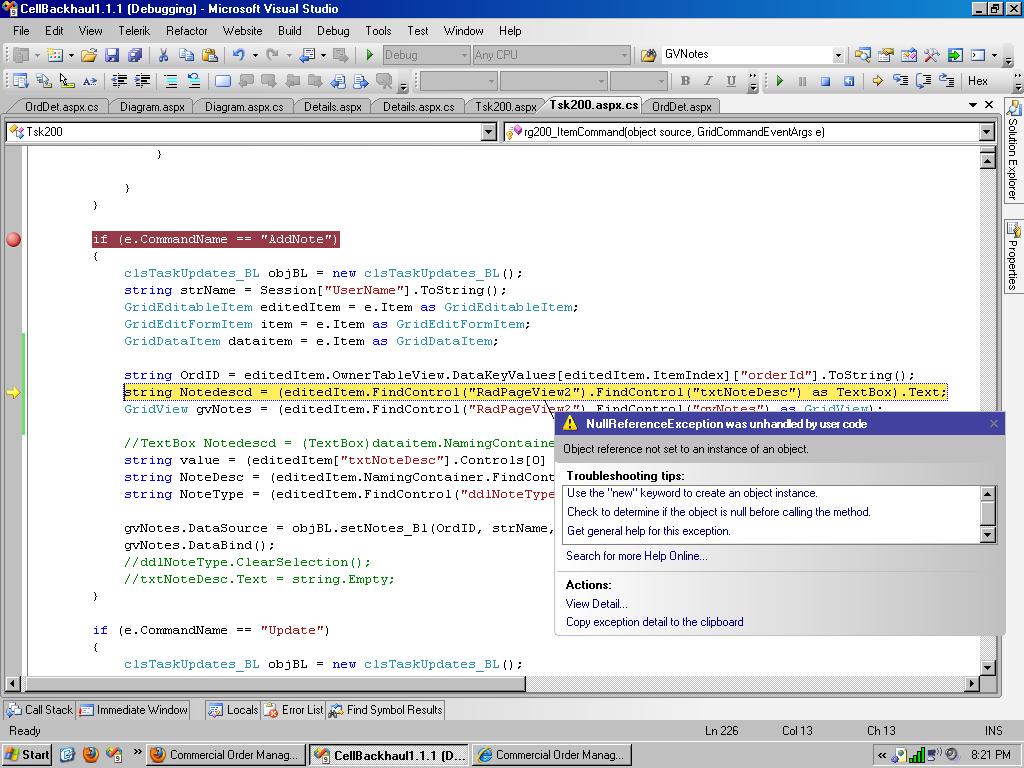
Task: Click the Undo arrow icon
Action: pyautogui.click(x=238, y=56)
